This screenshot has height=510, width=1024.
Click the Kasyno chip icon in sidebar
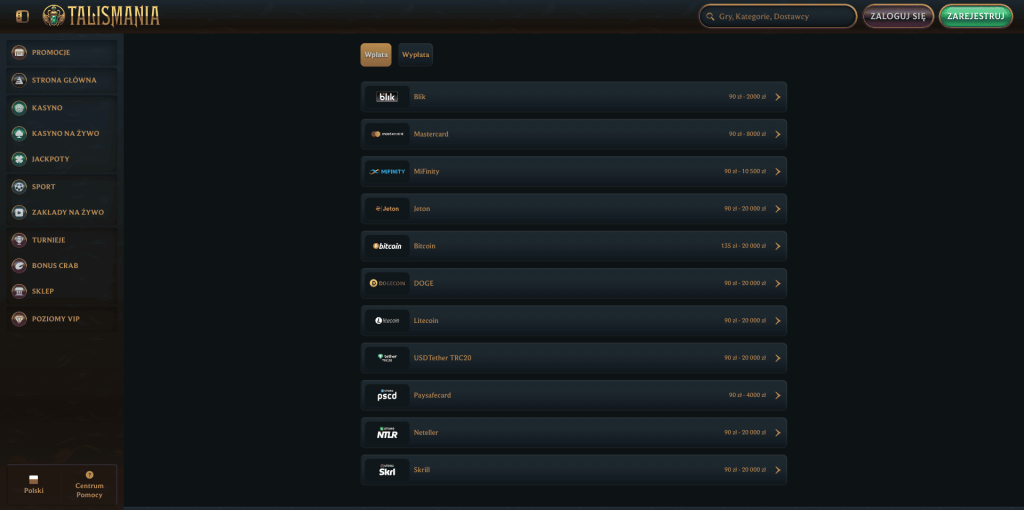pos(19,107)
